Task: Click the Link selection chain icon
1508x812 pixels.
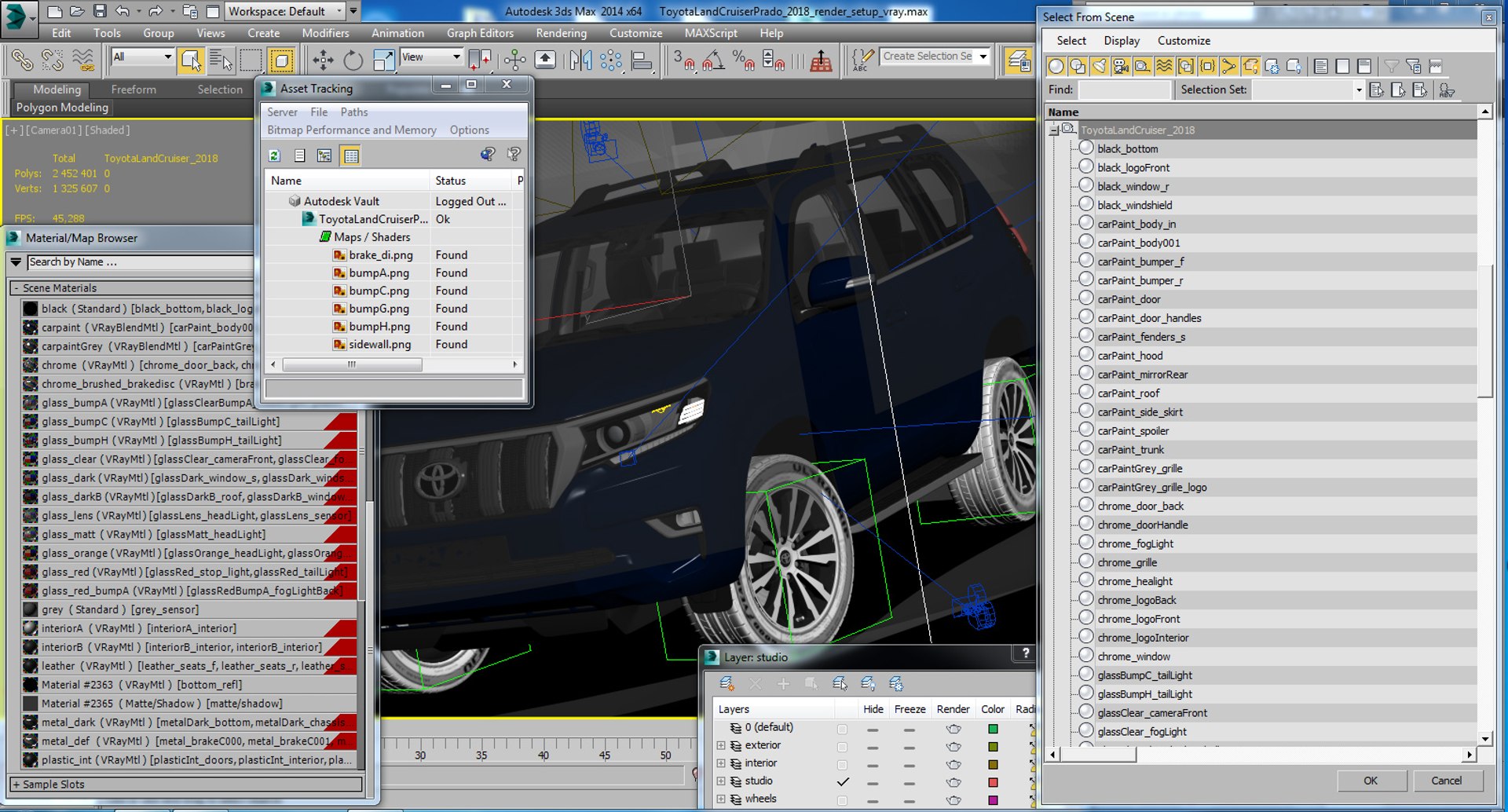Action: click(22, 60)
